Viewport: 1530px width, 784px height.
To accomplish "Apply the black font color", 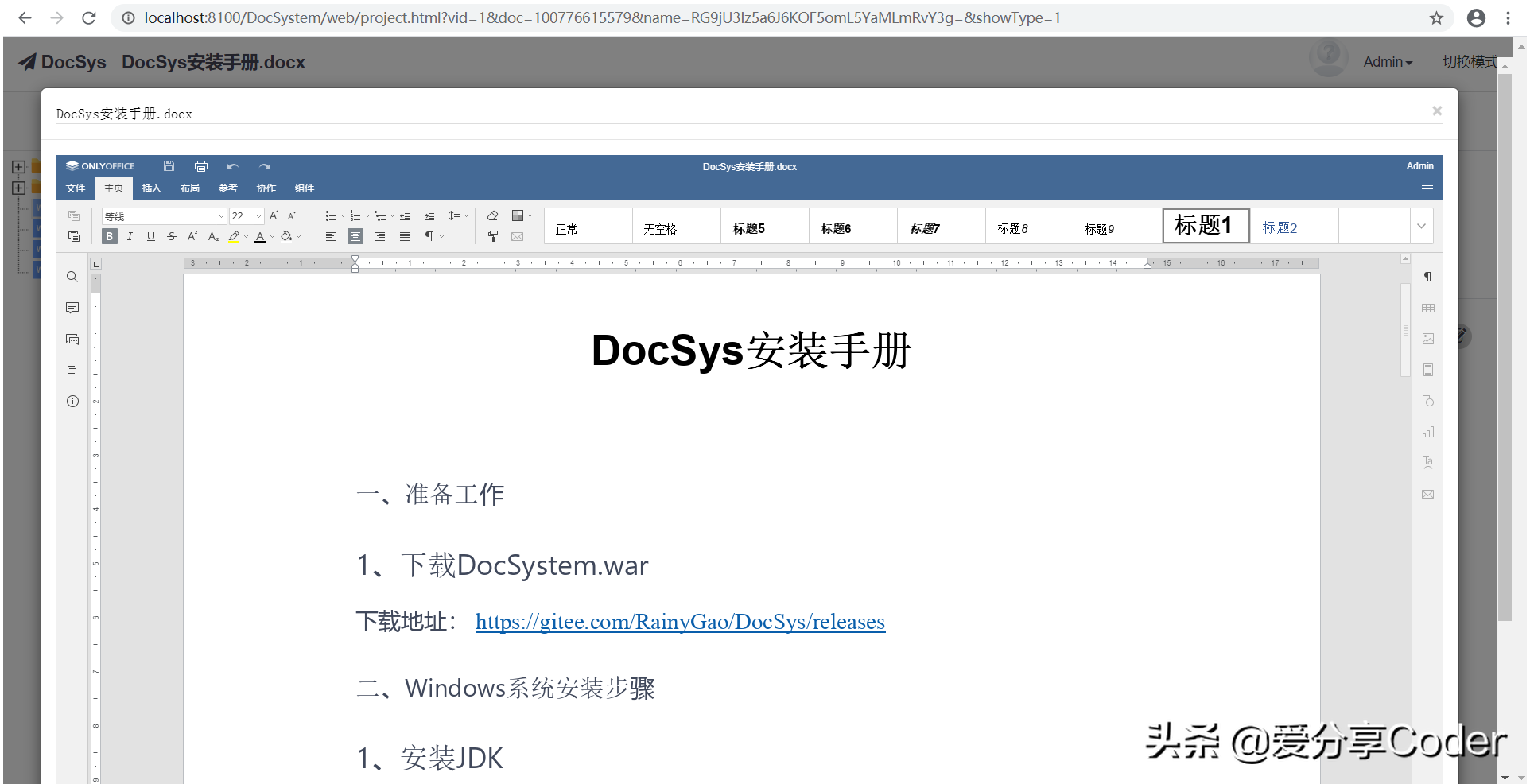I will (x=260, y=236).
